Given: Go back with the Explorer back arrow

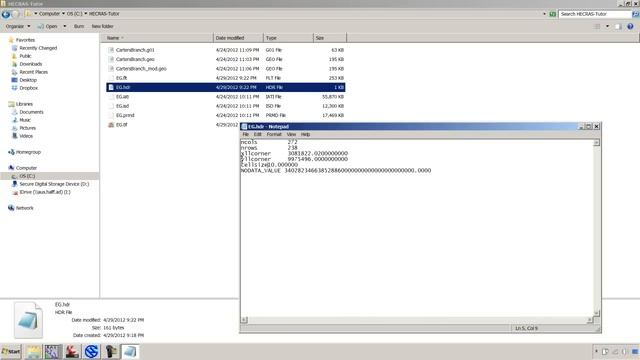Looking at the screenshot, I should (5, 14).
